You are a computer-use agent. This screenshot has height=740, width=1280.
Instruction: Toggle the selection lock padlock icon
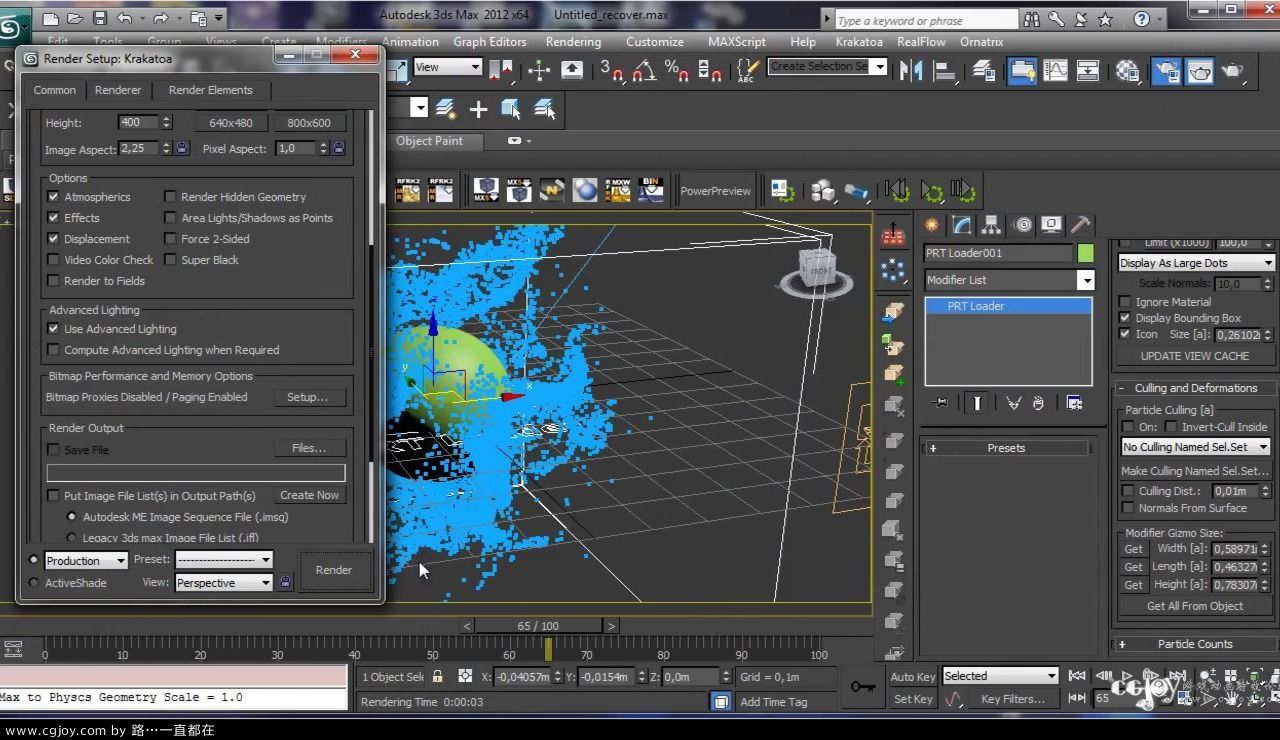point(437,676)
